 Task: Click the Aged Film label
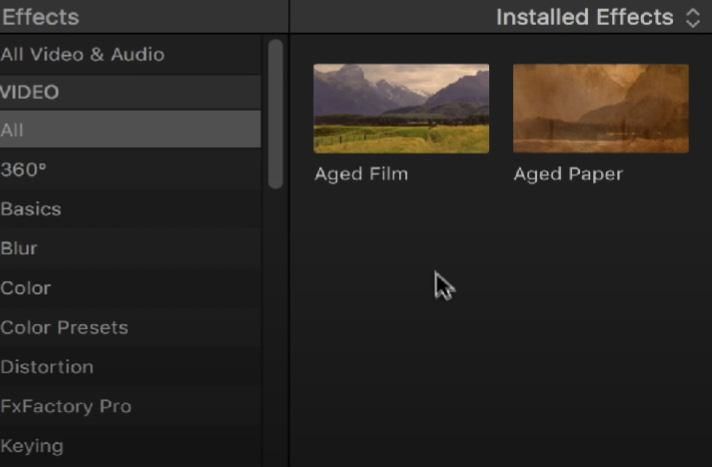[361, 174]
